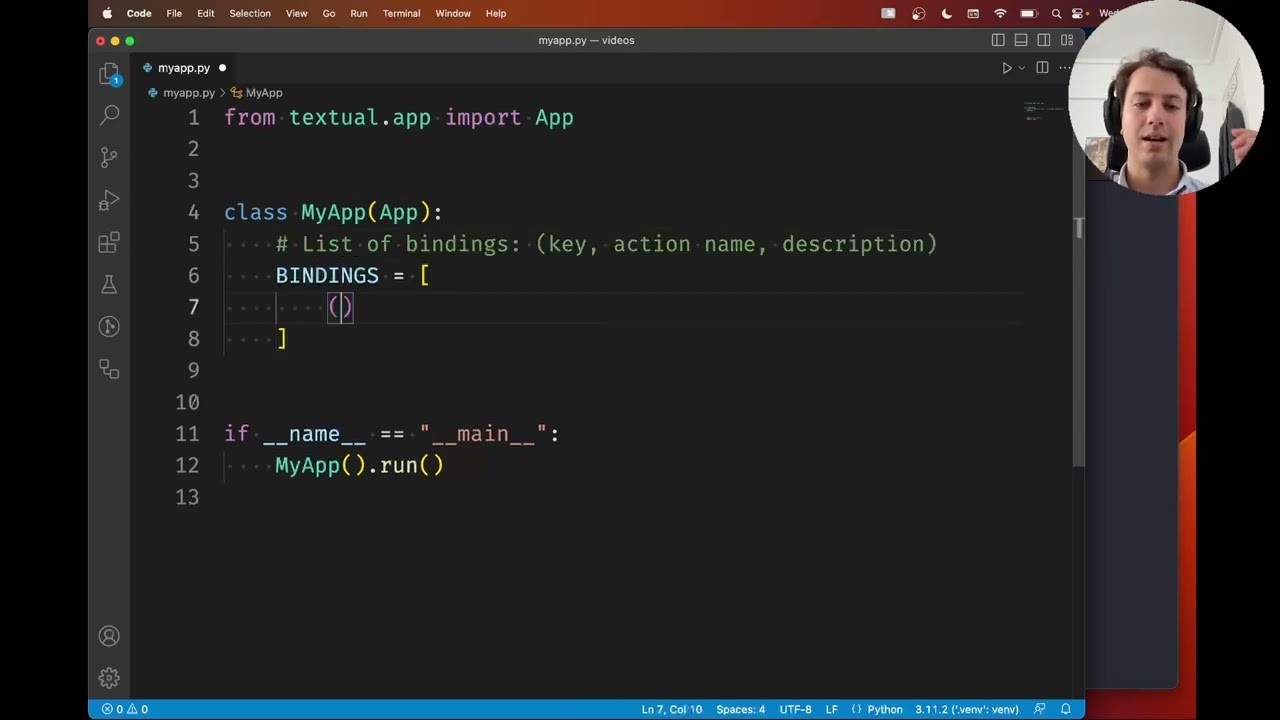Open macOS Control Center
1280x720 pixels.
[x=1078, y=13]
